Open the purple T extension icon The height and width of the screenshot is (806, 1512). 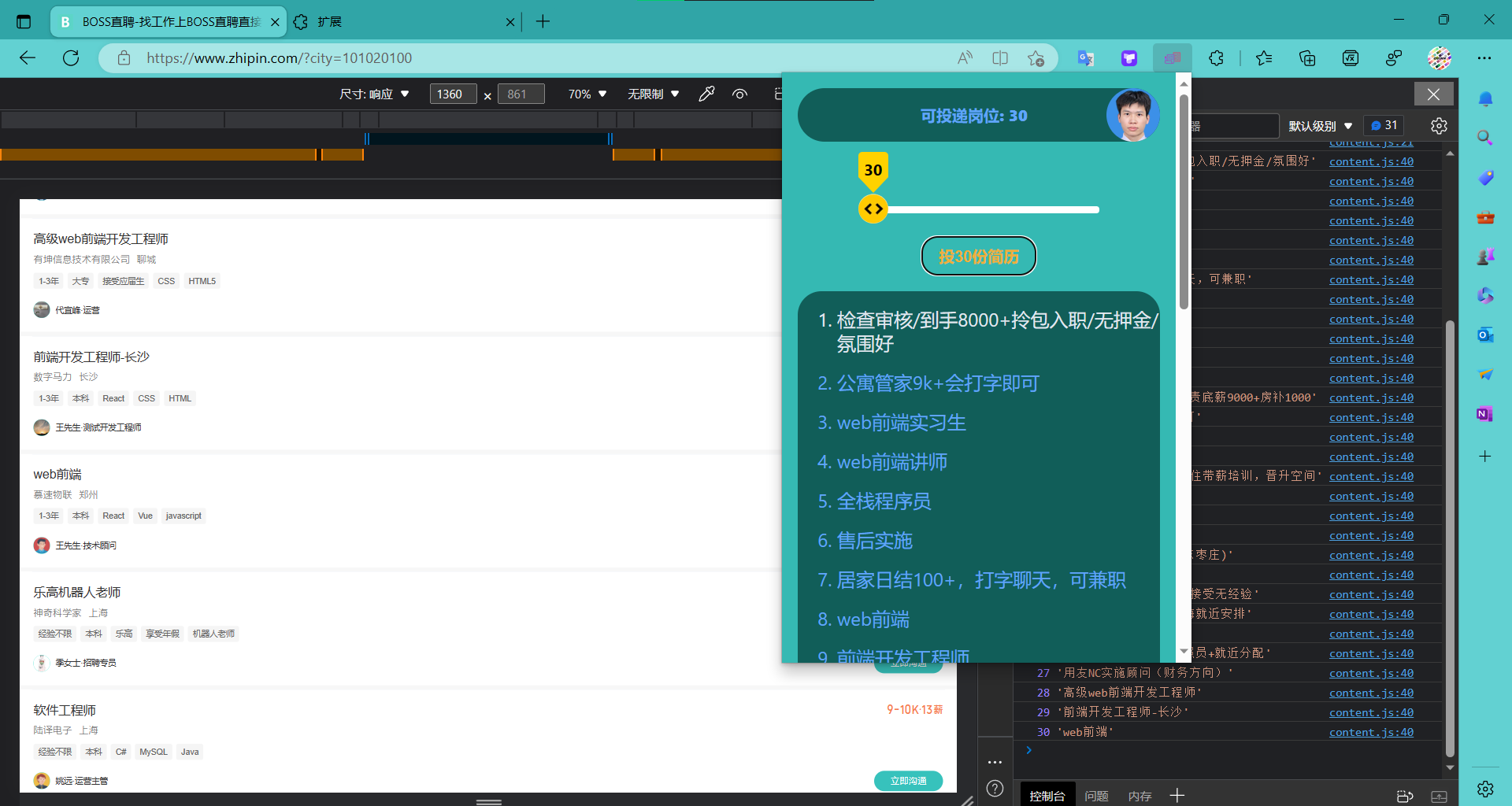point(1129,57)
